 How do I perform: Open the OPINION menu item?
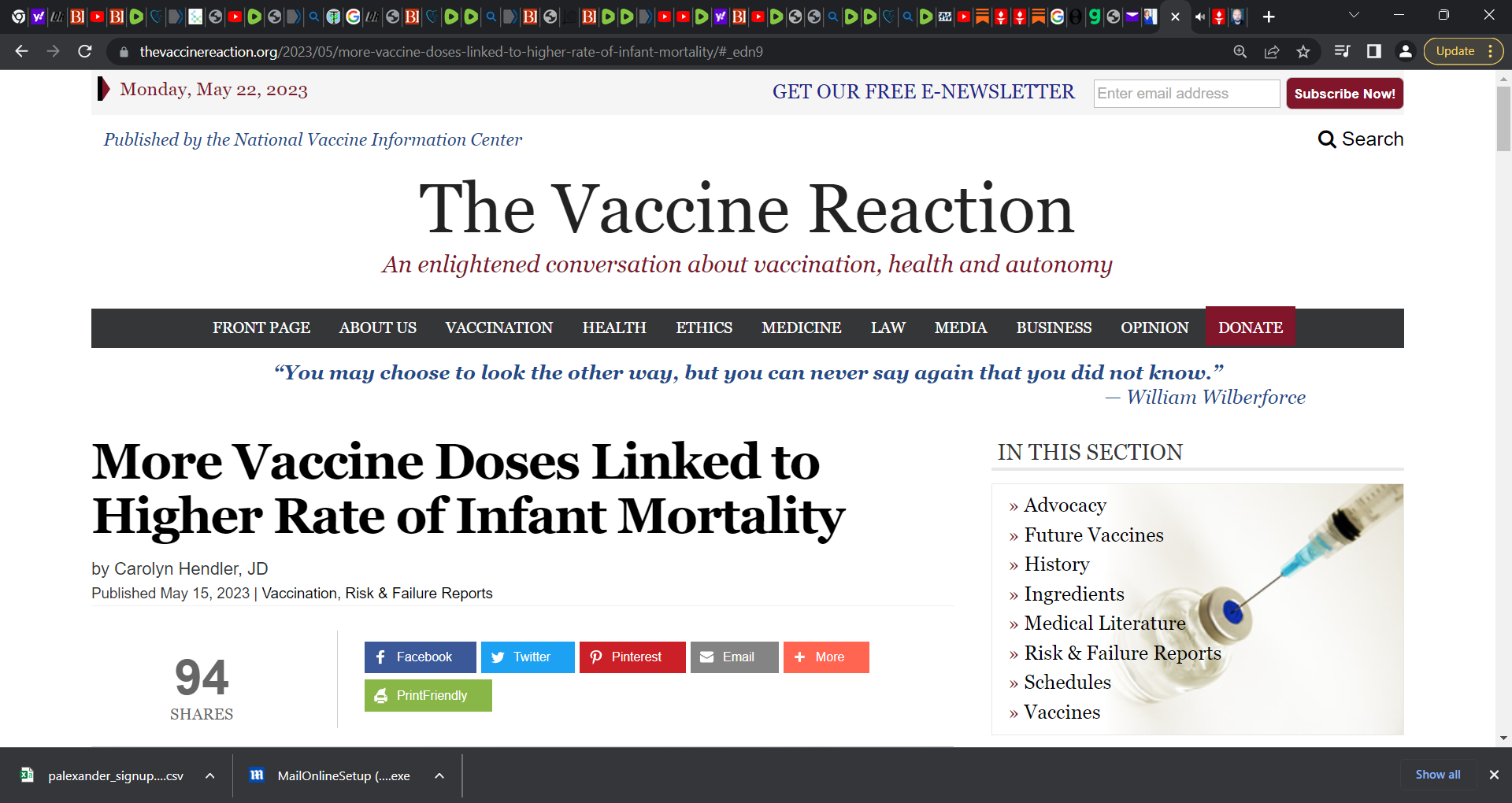click(x=1154, y=327)
